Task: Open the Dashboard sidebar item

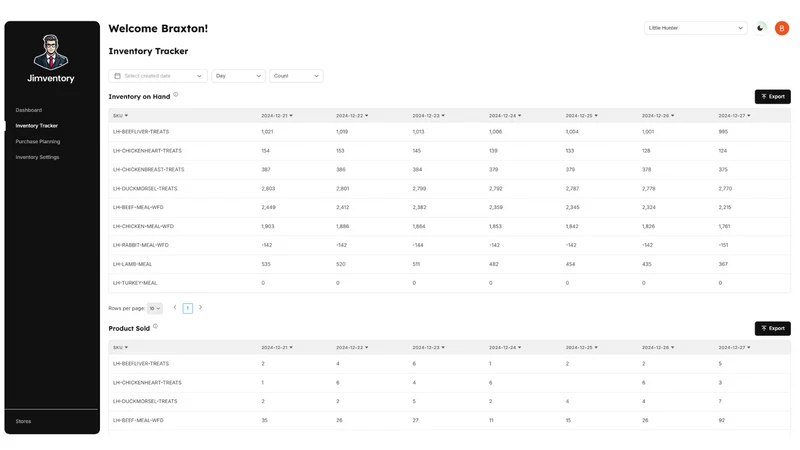Action: 29,110
